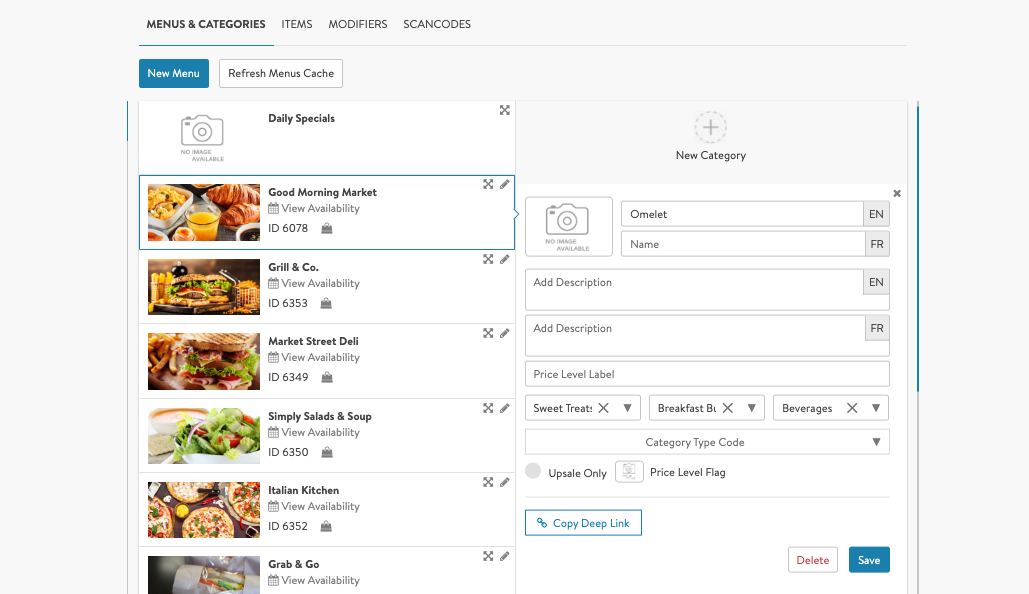Remove the Sweet Treats selection
Screen dimensions: 1029x594
(603, 408)
